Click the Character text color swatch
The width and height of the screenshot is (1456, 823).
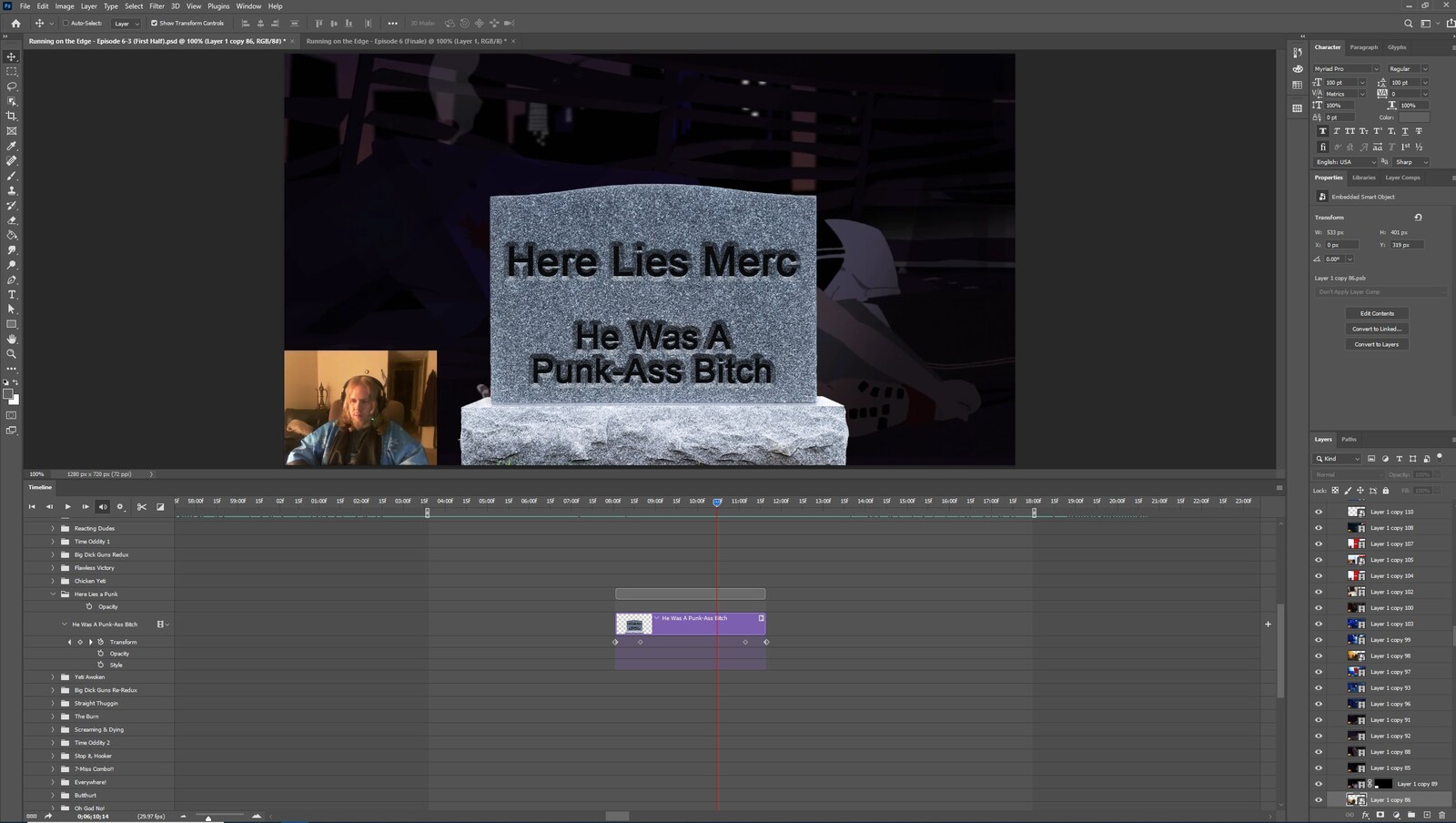click(x=1414, y=117)
